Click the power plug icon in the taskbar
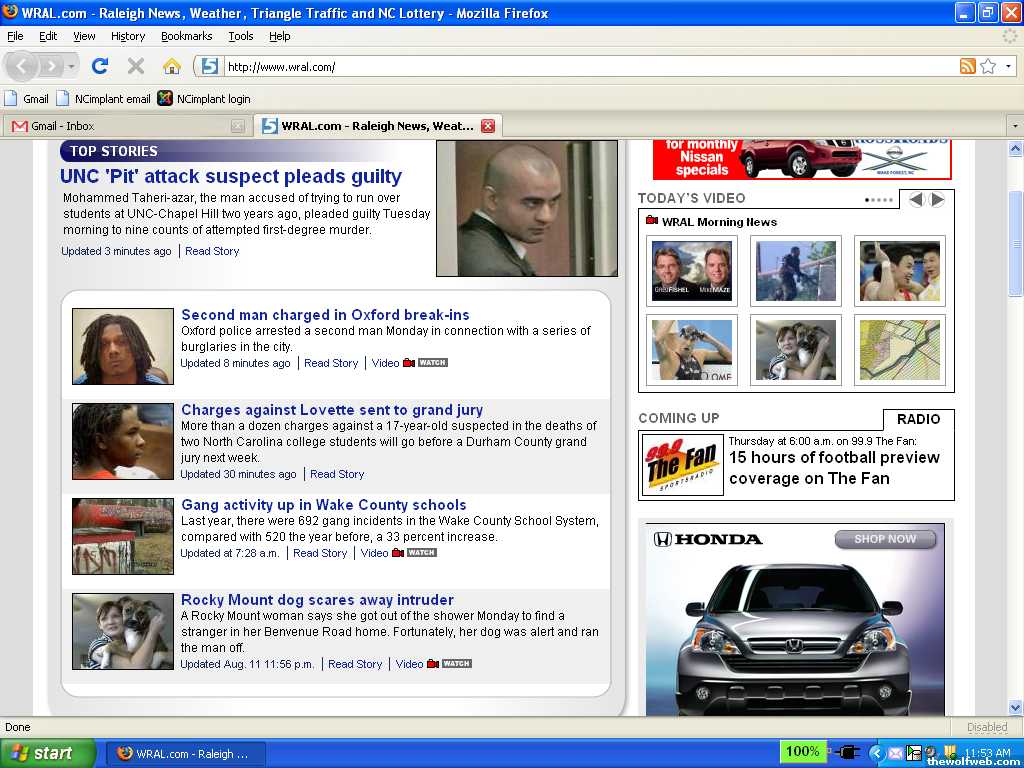Screen dimensions: 1024x768 tap(847, 752)
